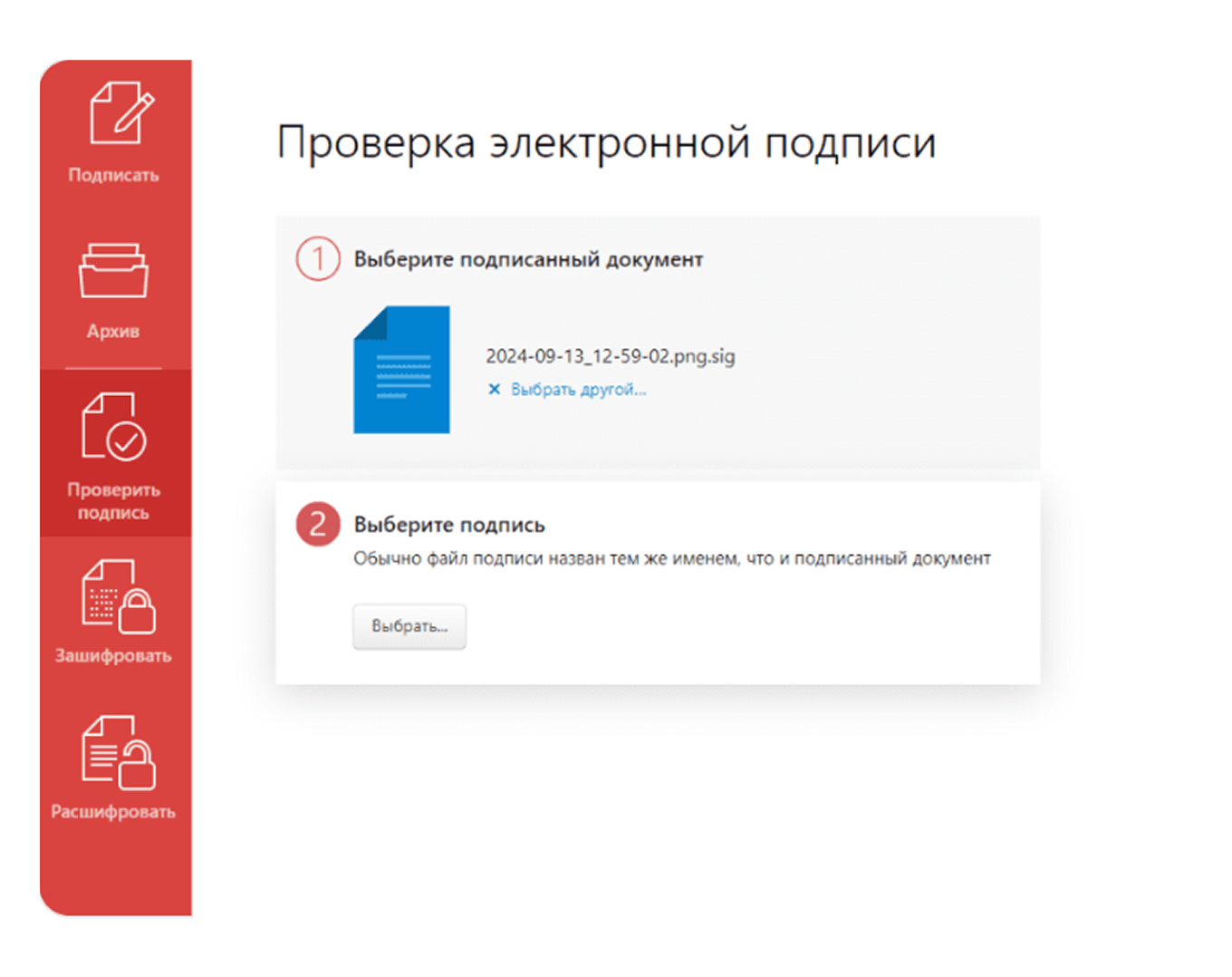1232x977 pixels.
Task: Select the filename 2024-09-13_12-59-02.png.sig
Action: coord(610,356)
